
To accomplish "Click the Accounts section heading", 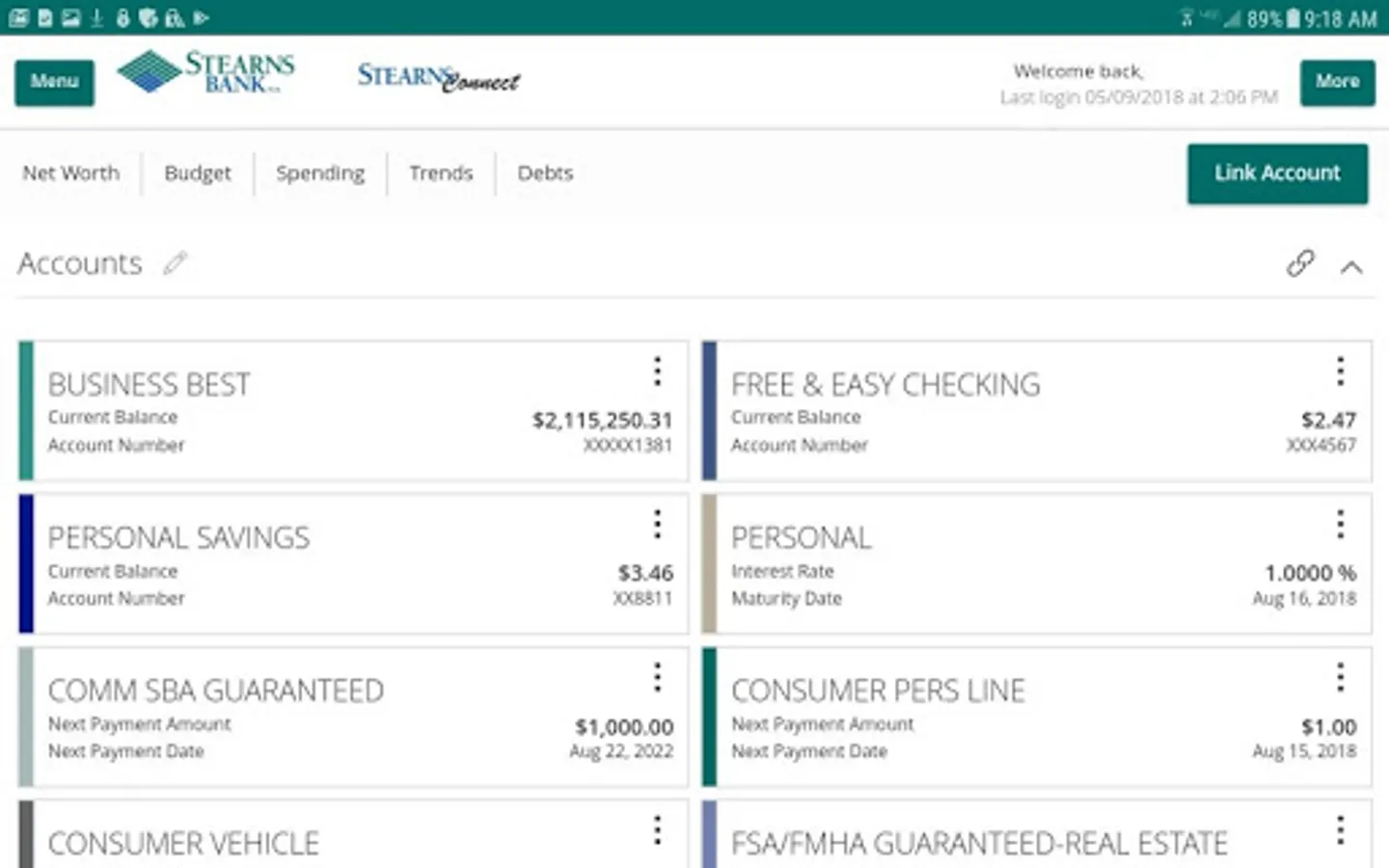I will point(80,263).
